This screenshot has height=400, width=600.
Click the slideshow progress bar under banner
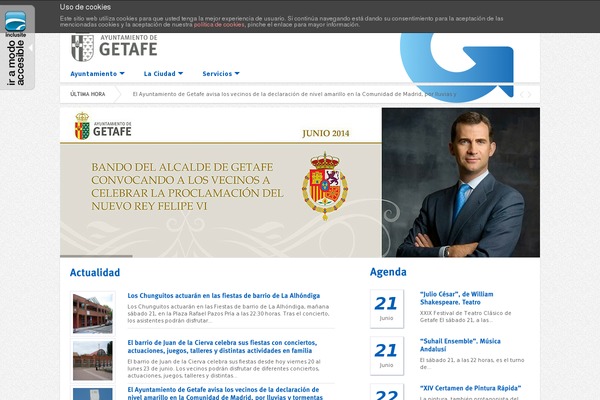(x=96, y=256)
